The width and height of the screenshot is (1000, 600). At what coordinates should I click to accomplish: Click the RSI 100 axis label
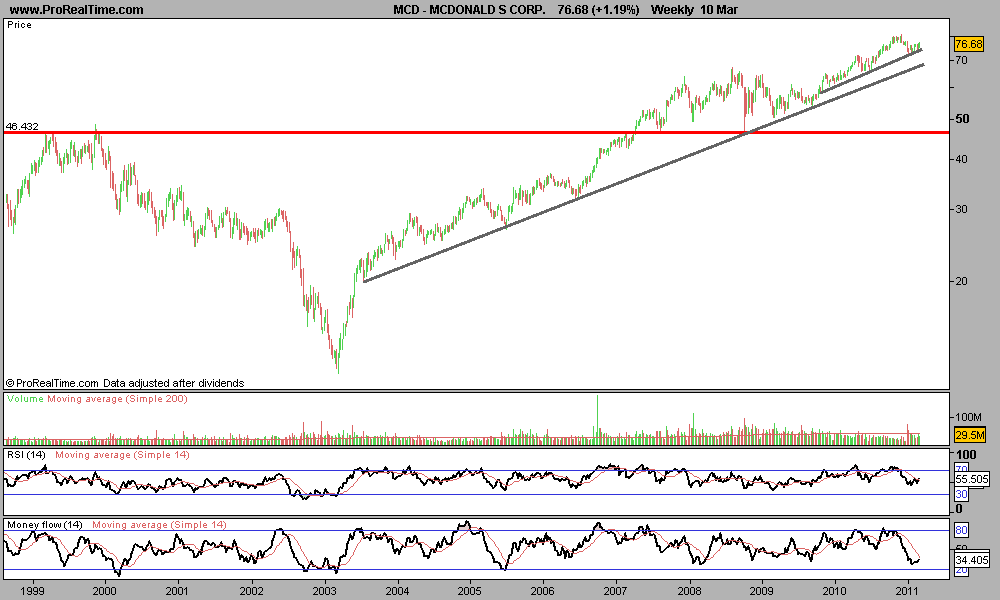click(x=967, y=455)
